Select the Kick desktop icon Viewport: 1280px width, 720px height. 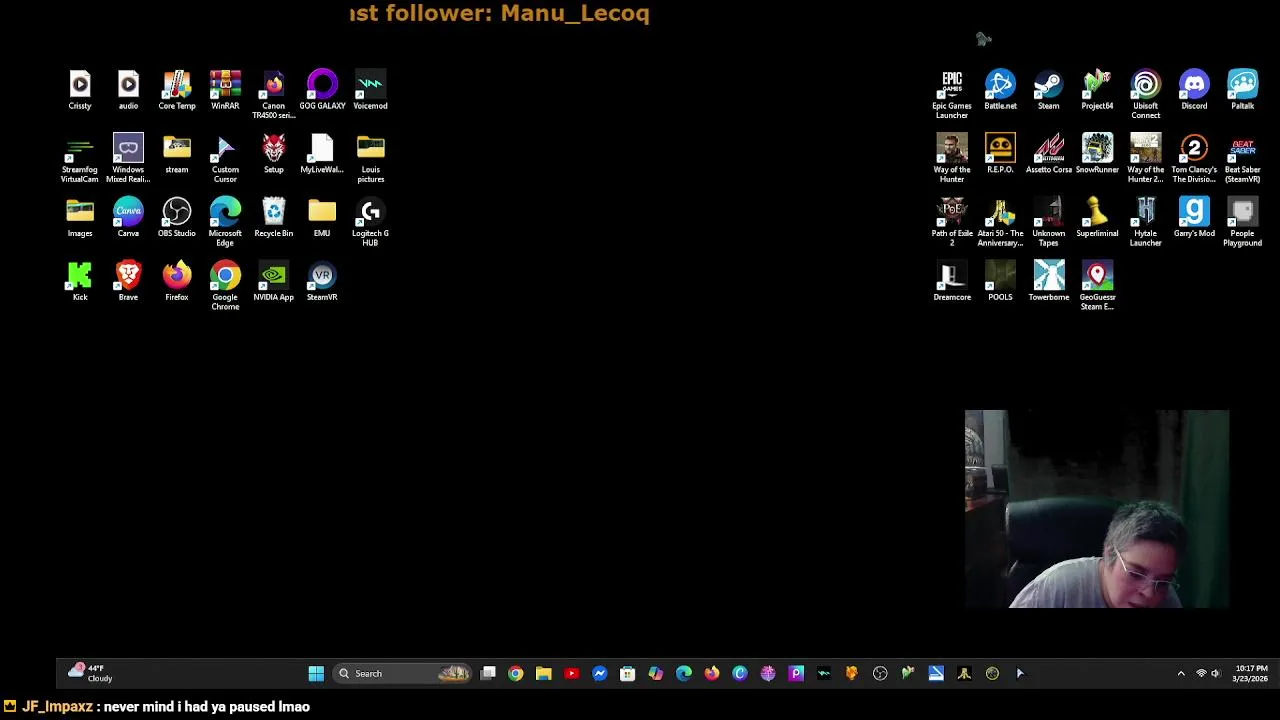(x=80, y=282)
